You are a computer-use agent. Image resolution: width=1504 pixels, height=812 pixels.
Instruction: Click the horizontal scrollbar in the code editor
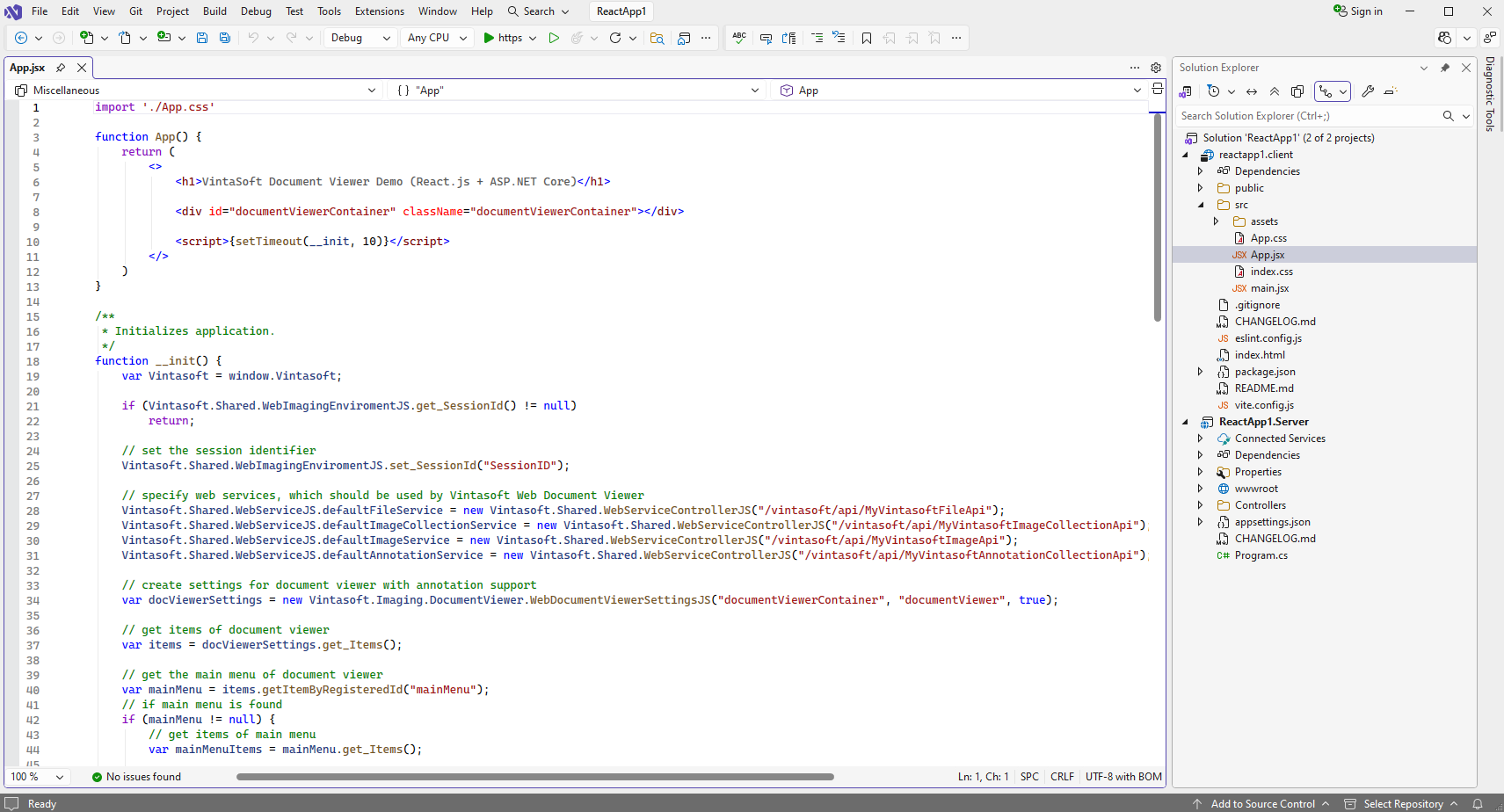tap(534, 777)
